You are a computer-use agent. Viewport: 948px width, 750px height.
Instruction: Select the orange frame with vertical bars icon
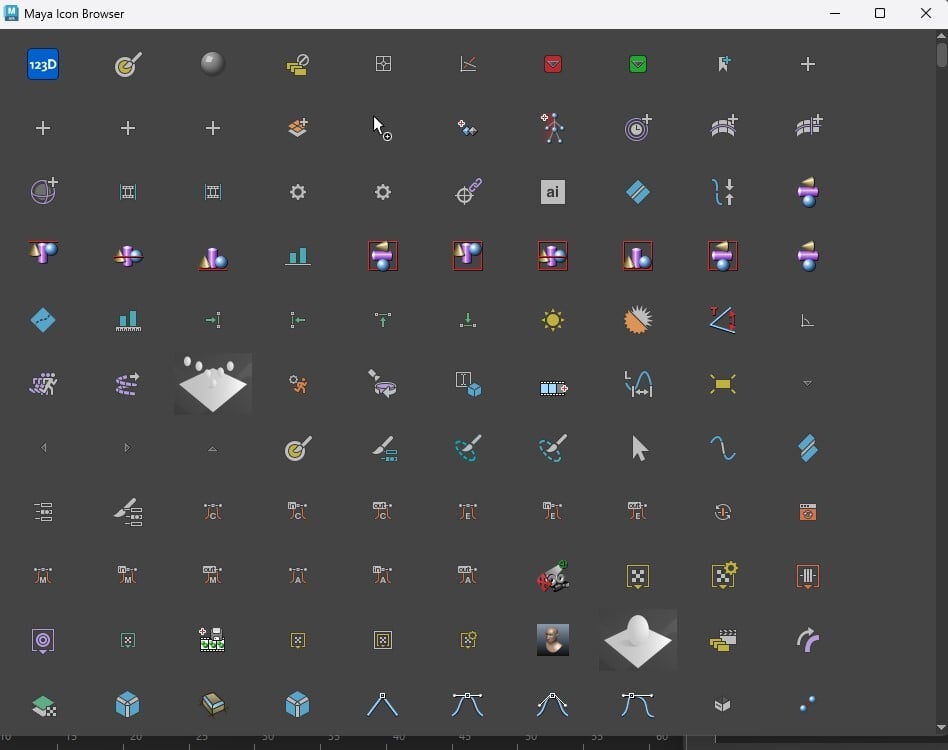pos(808,577)
